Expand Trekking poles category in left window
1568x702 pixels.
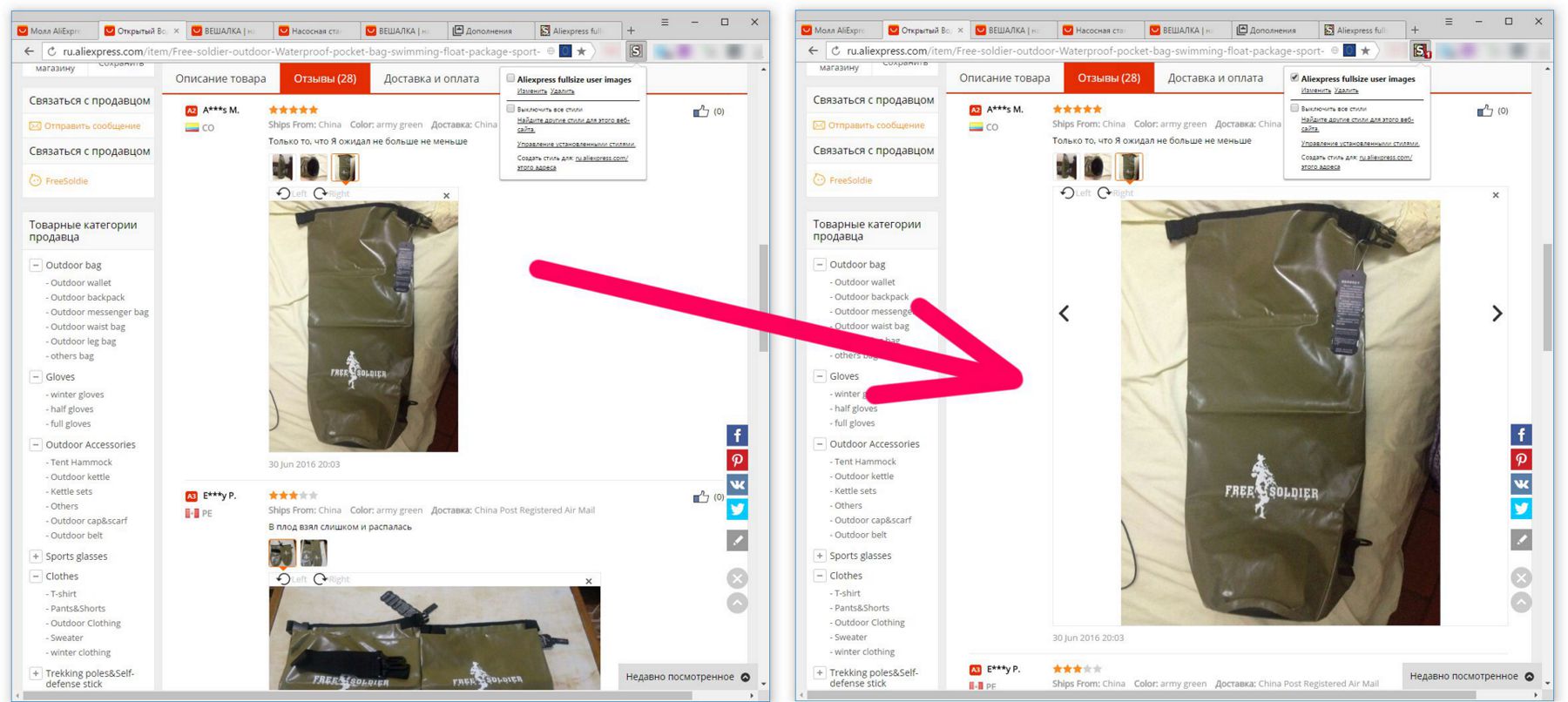tap(36, 673)
